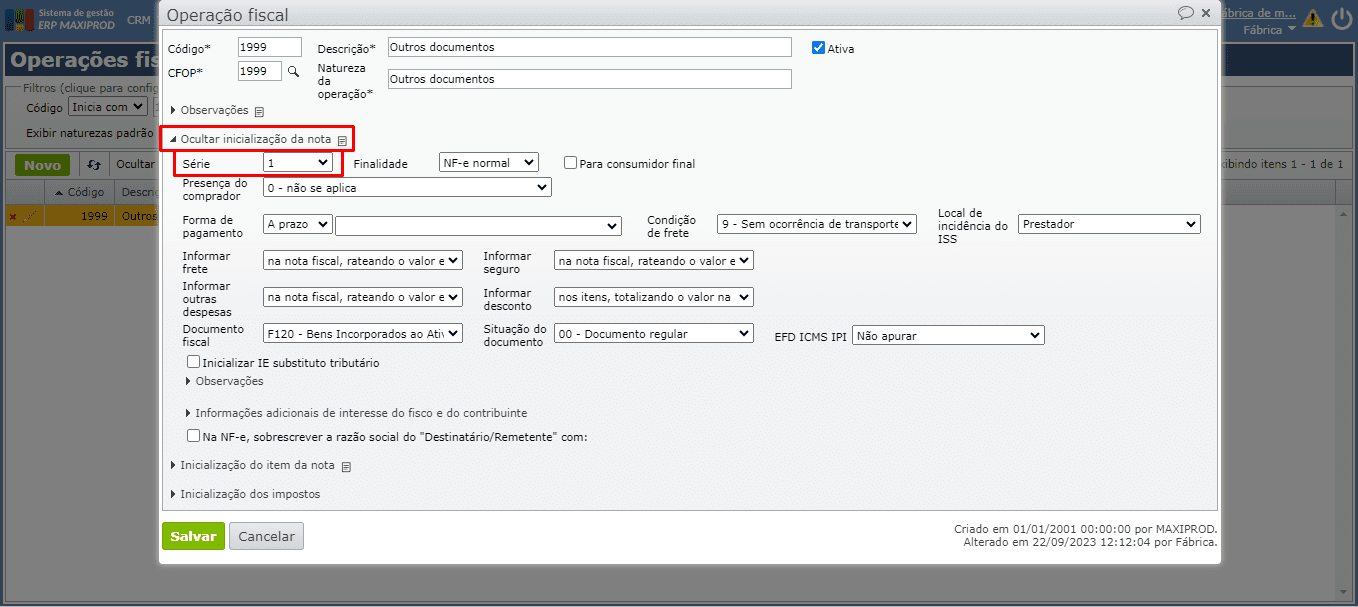Open the Documento fiscal dropdown
Viewport: 1358px width, 607px height.
[363, 333]
